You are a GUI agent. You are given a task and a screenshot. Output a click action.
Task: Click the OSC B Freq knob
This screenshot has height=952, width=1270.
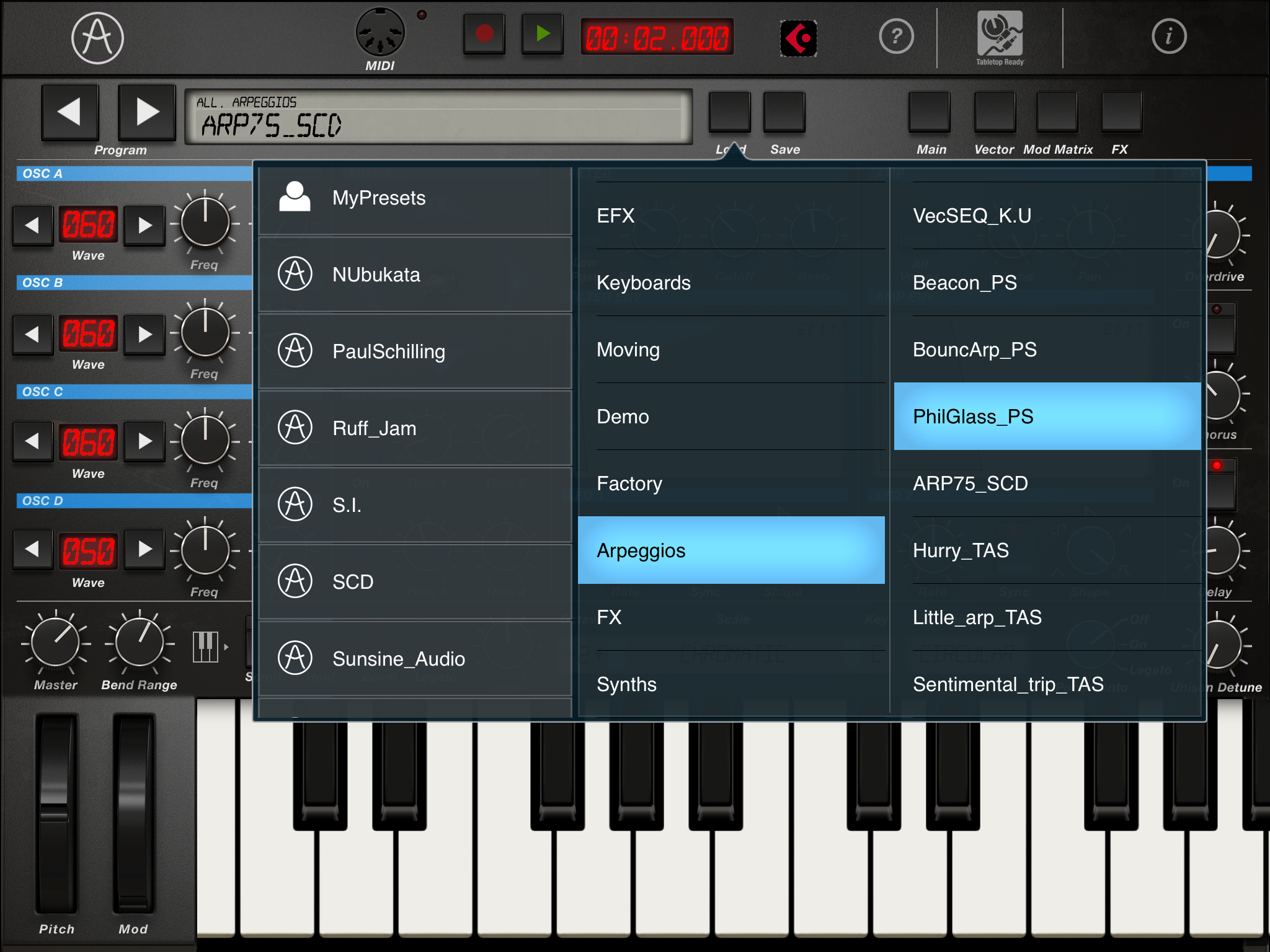point(205,332)
